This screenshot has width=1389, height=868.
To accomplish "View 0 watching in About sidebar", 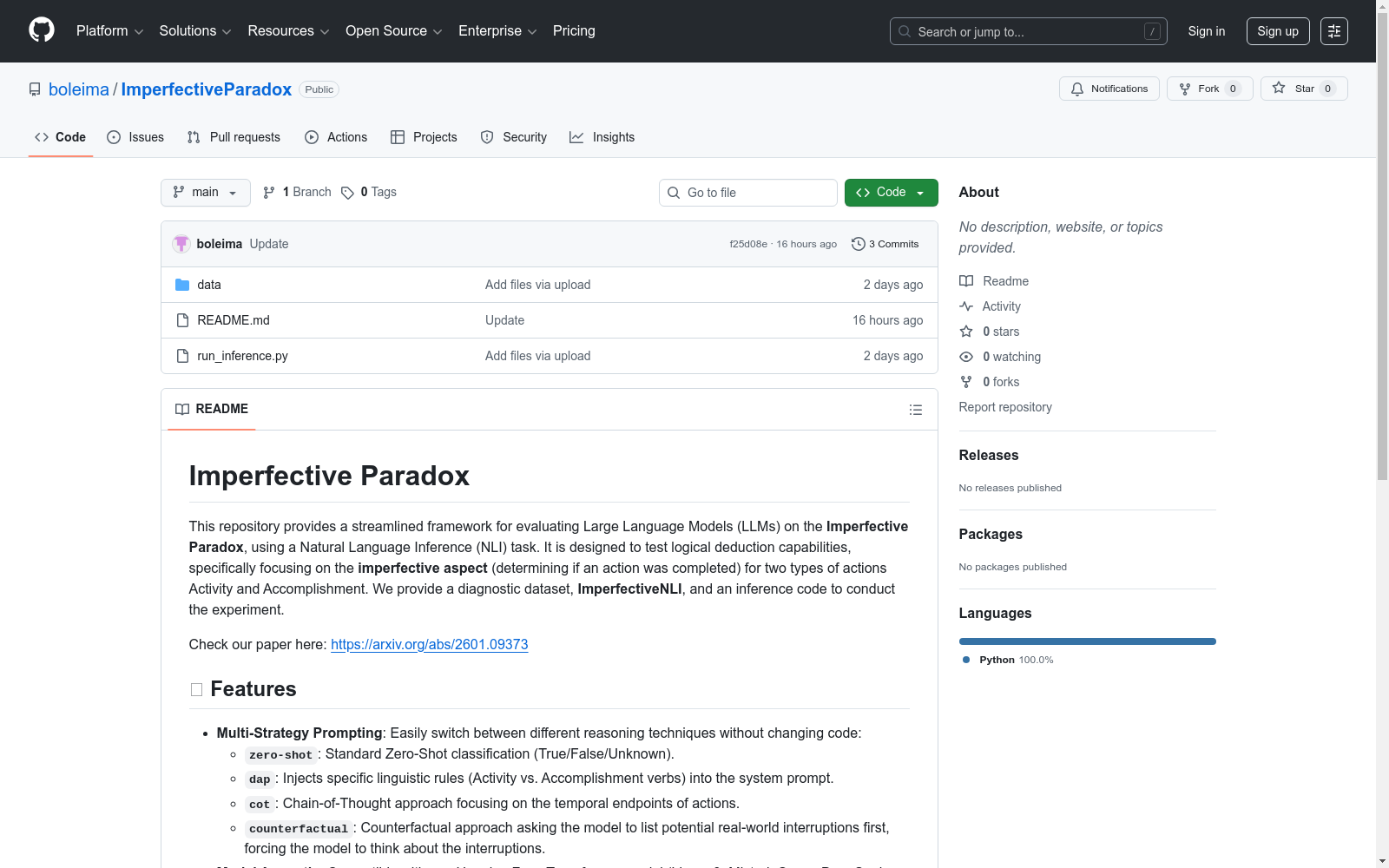I will pos(1000,357).
